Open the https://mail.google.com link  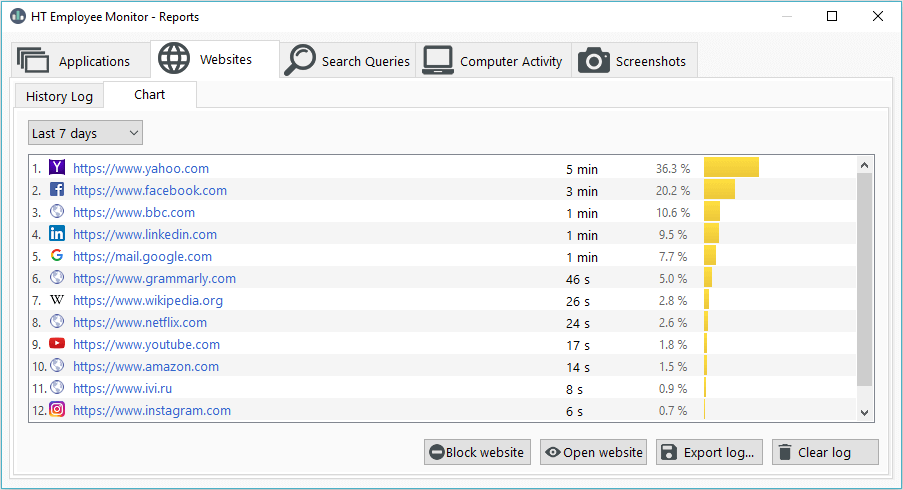142,256
